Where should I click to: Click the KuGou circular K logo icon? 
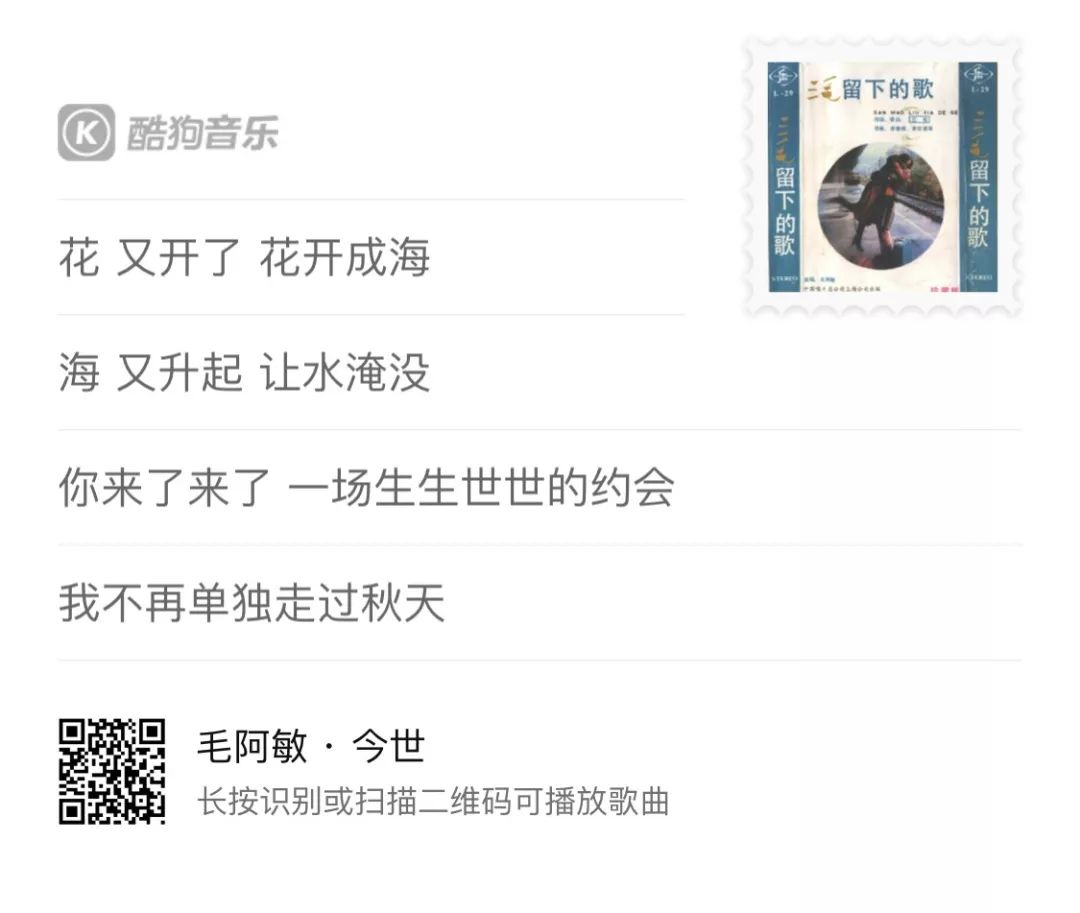tap(86, 132)
